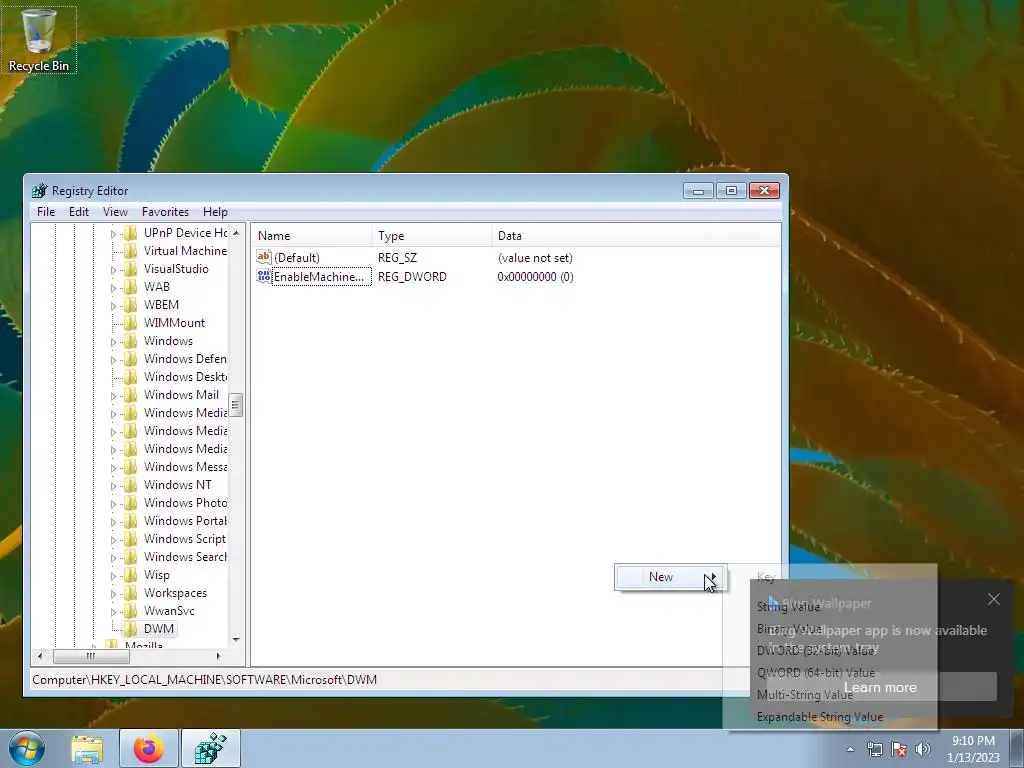Click the Windows Mail folder icon

(131, 394)
